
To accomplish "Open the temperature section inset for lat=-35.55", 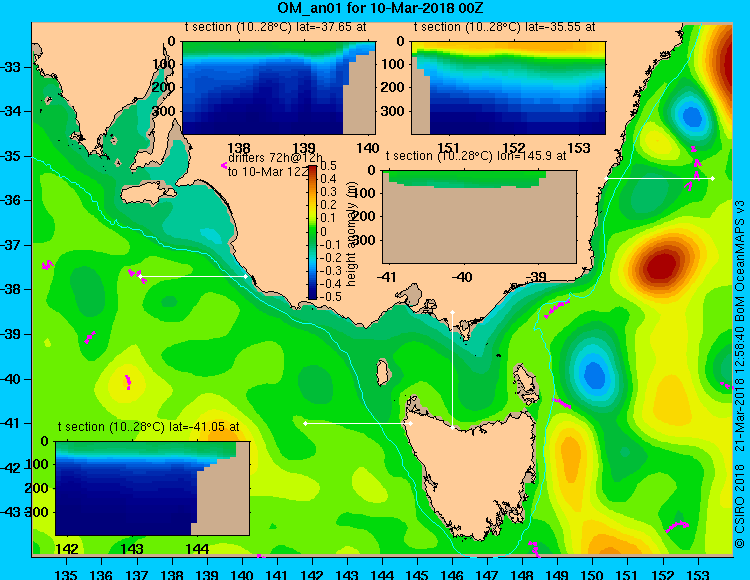I will tap(508, 88).
